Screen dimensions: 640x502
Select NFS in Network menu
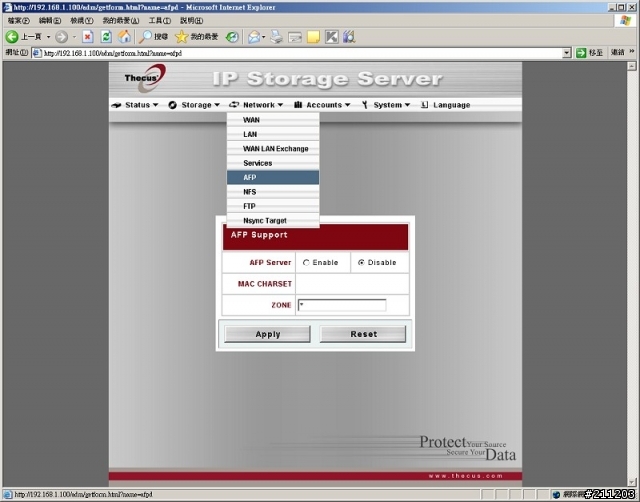tap(273, 192)
